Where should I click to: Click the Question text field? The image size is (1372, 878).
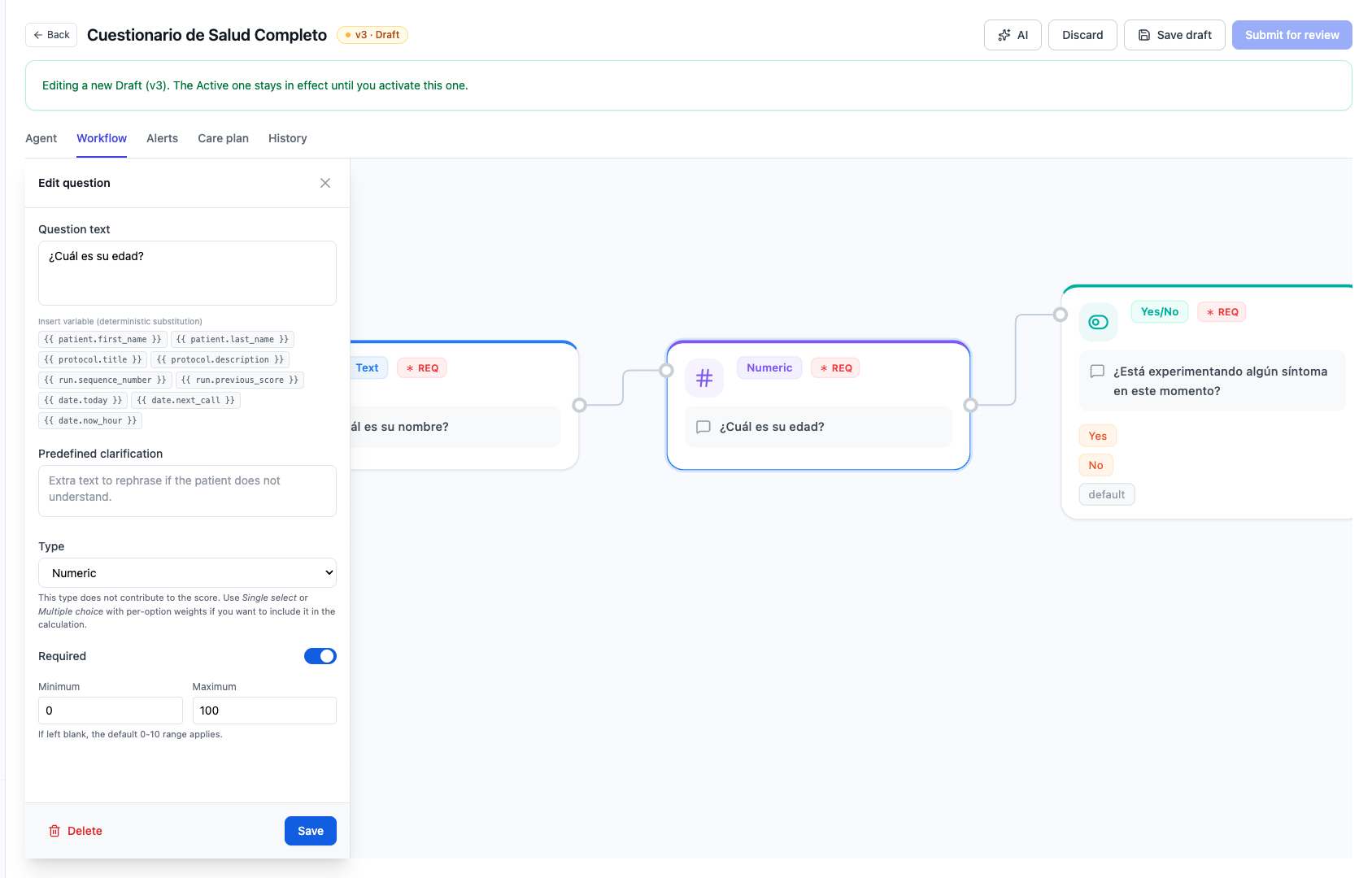(x=187, y=273)
